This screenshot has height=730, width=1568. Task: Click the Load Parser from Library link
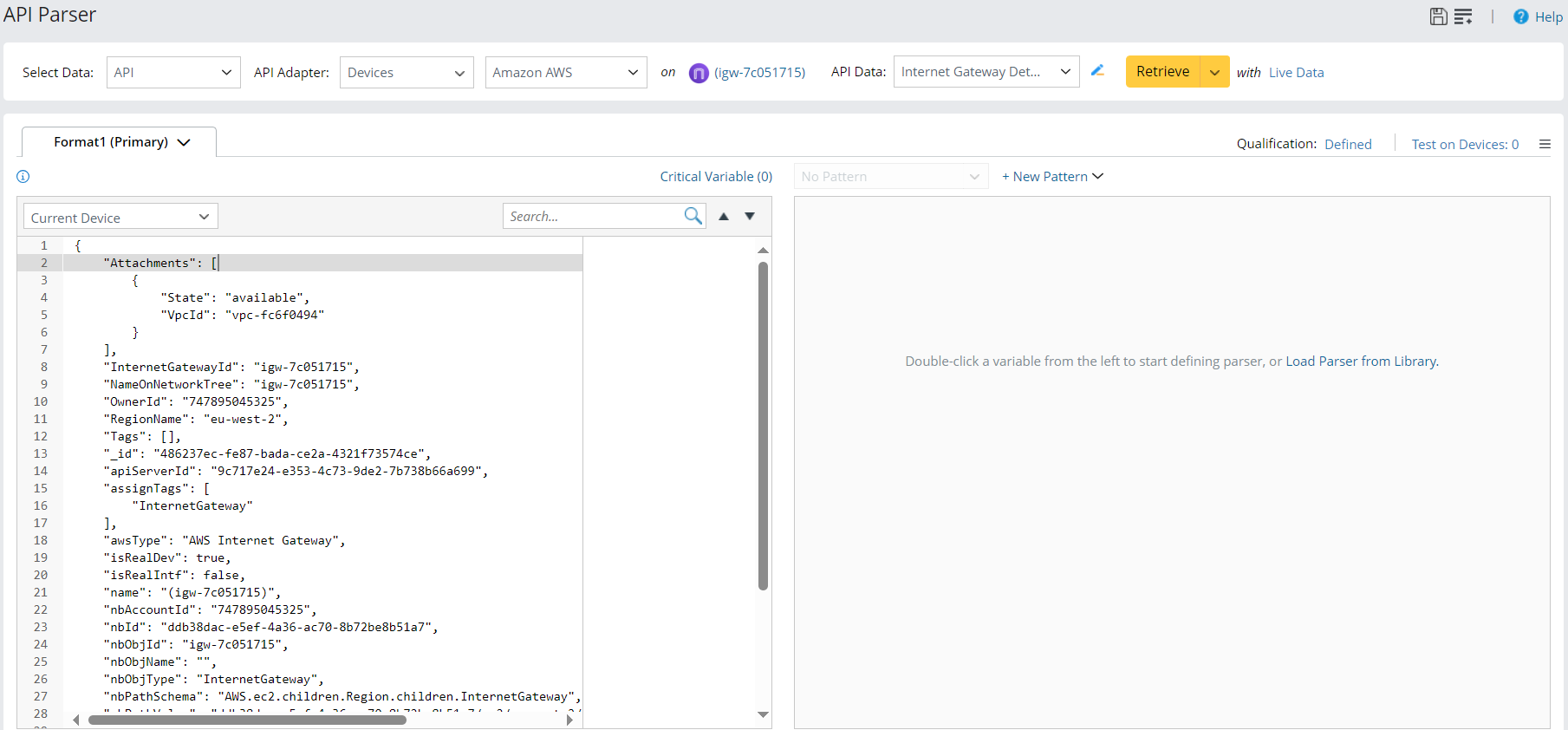pyautogui.click(x=1361, y=362)
